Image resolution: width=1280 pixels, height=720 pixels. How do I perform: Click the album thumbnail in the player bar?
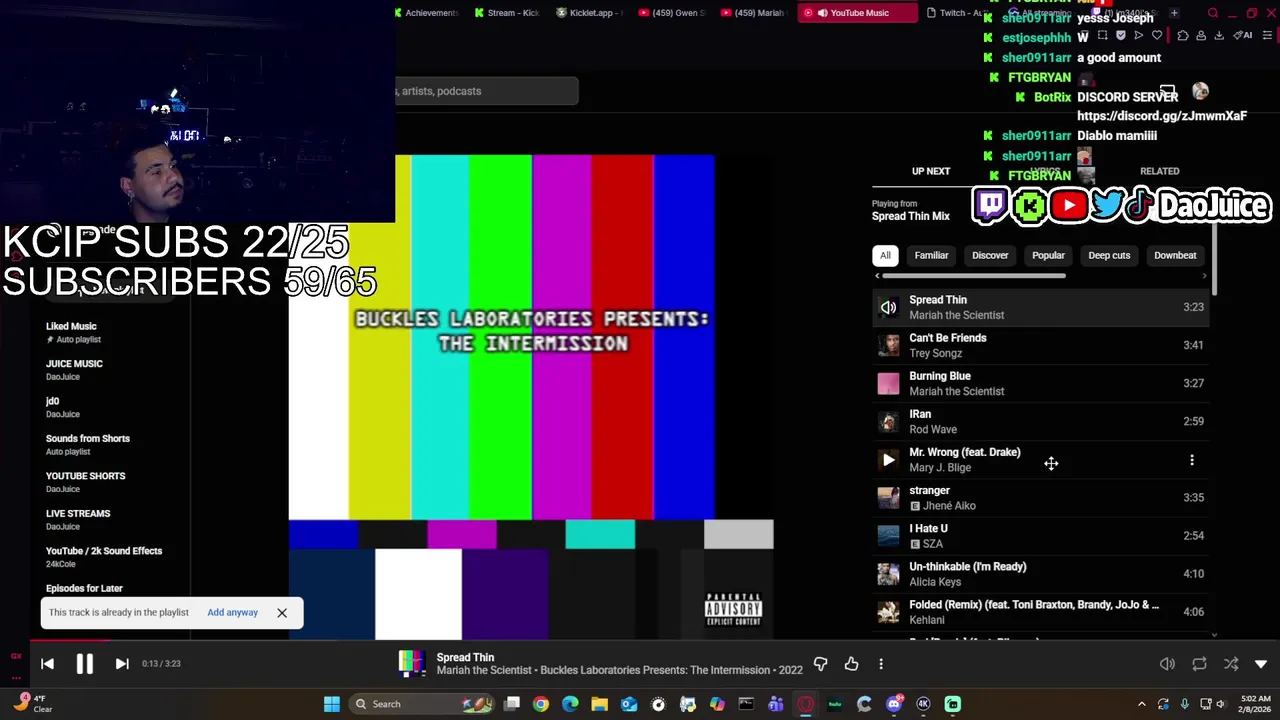412,664
